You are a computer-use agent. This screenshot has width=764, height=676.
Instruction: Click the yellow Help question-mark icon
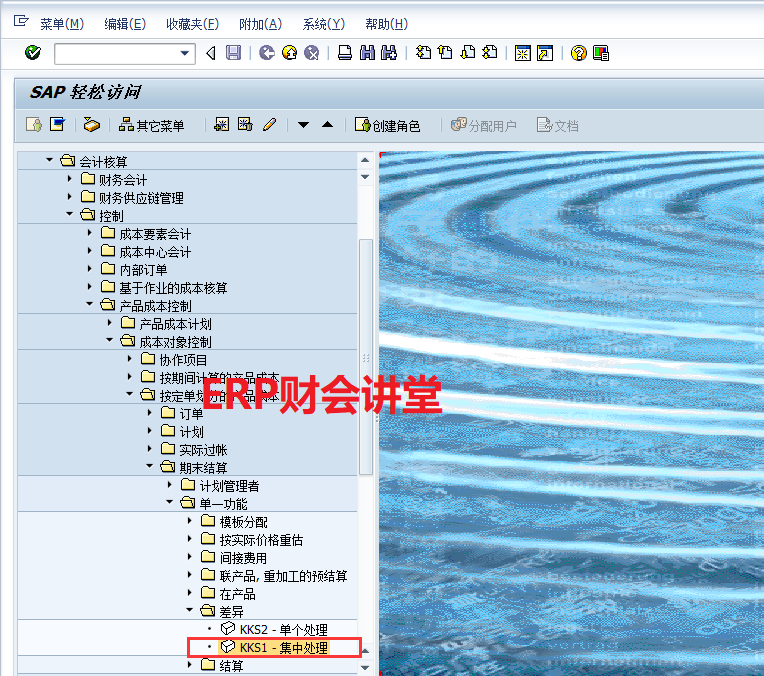point(578,53)
